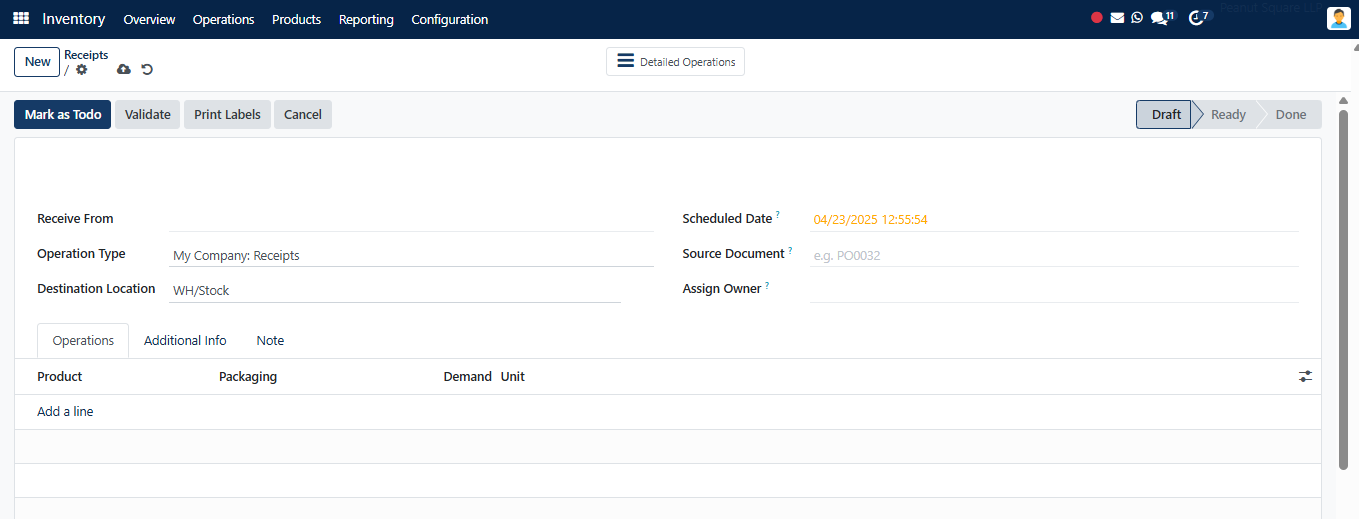The height and width of the screenshot is (519, 1359).
Task: Click the Product column header
Action: point(60,377)
